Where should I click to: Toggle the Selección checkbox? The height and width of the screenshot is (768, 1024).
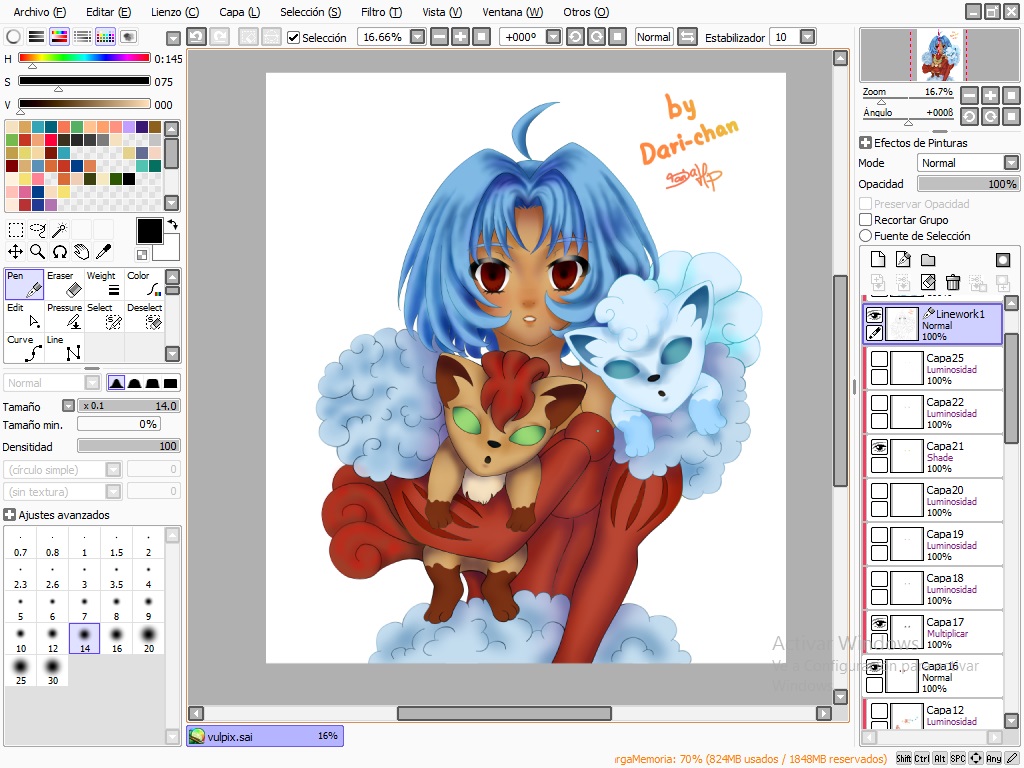294,37
